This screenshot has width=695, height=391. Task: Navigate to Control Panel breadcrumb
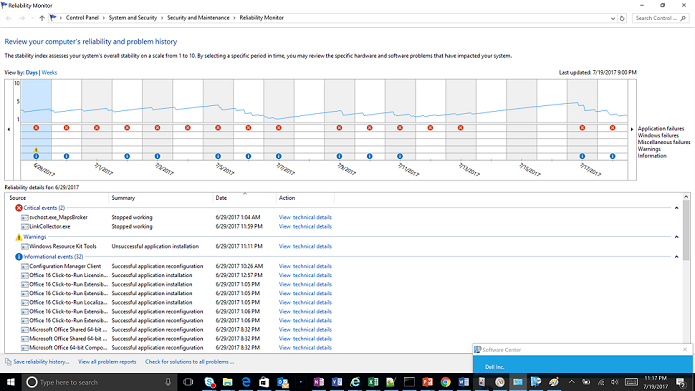click(x=82, y=18)
